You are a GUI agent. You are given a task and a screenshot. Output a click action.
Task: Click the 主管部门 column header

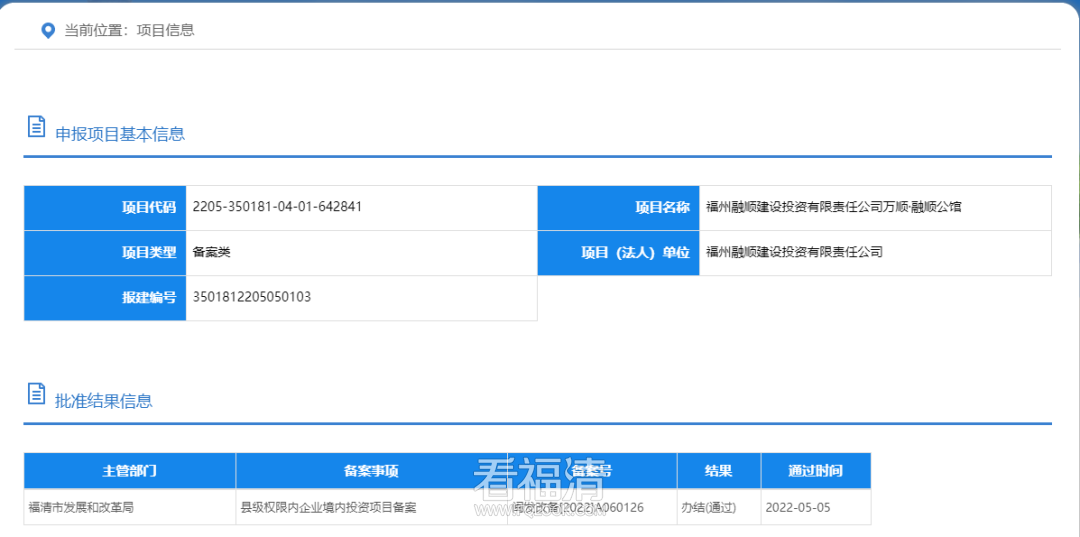click(130, 471)
